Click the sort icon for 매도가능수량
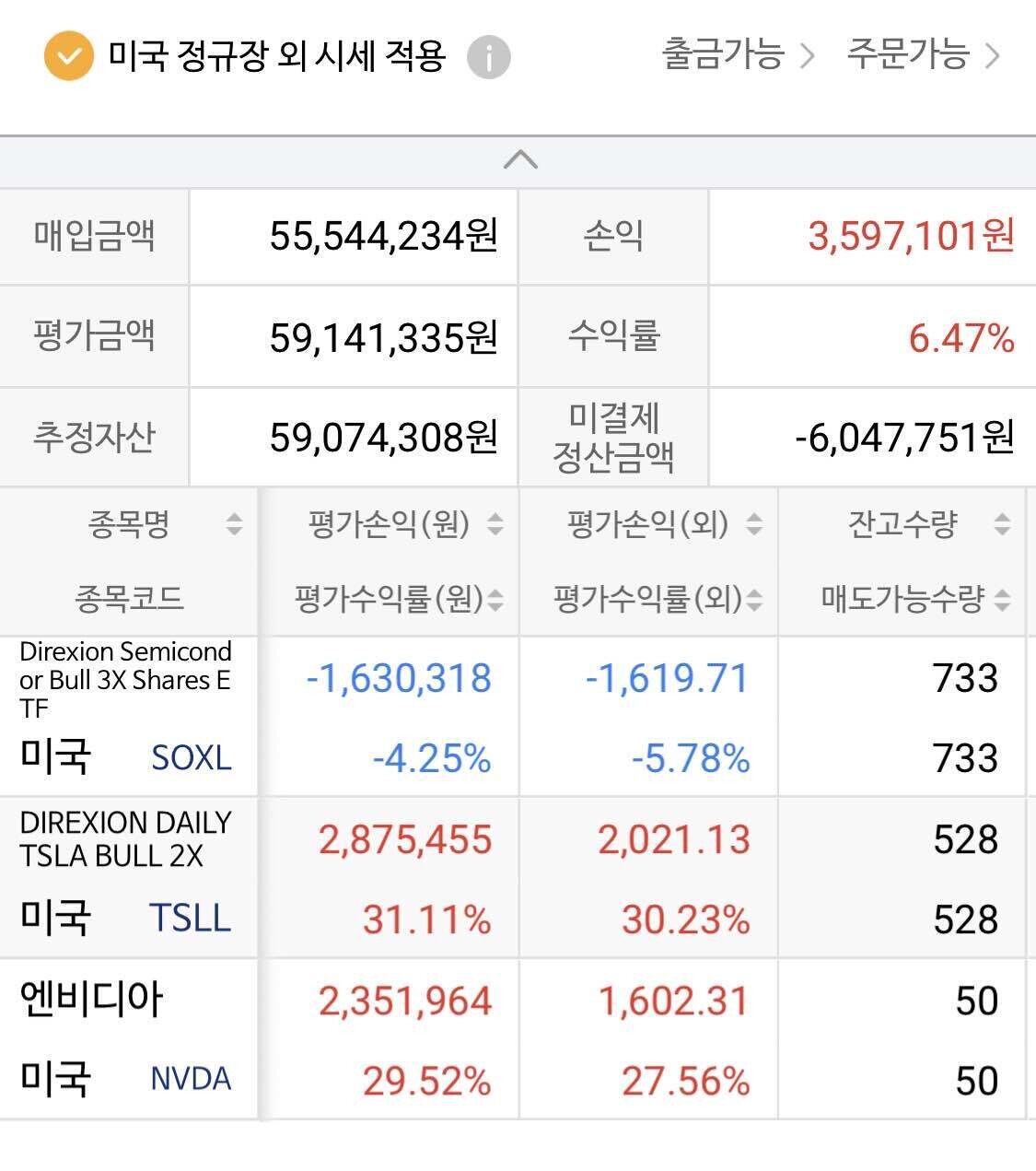Viewport: 1036px width, 1171px height. tap(1001, 599)
